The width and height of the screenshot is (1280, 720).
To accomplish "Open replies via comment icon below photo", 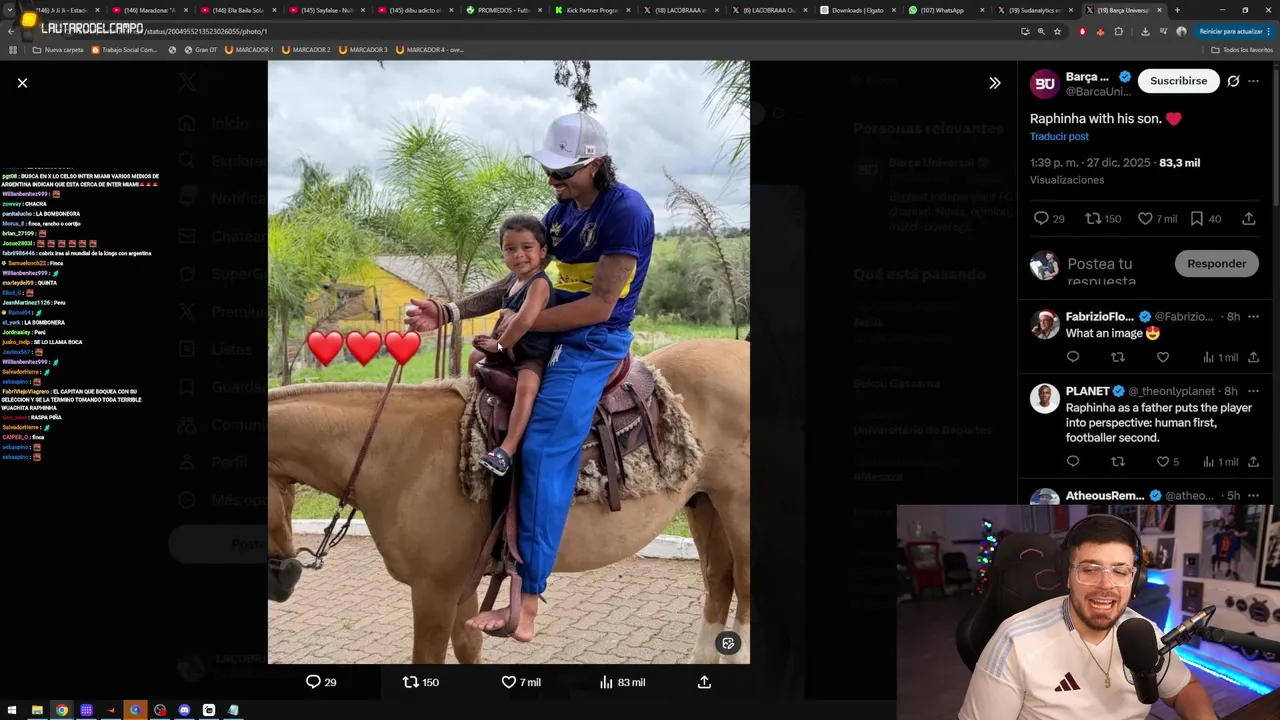I will pos(313,682).
